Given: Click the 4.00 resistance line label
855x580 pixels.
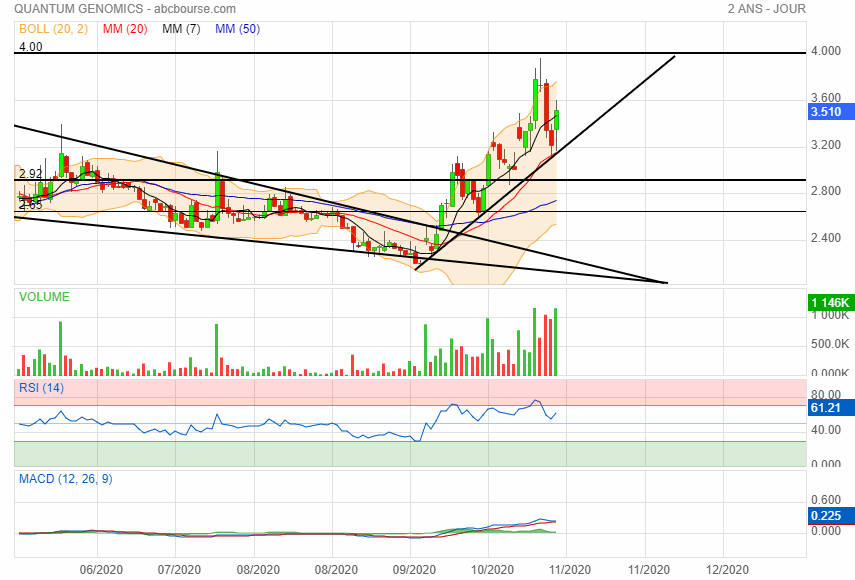Looking at the screenshot, I should pos(31,46).
